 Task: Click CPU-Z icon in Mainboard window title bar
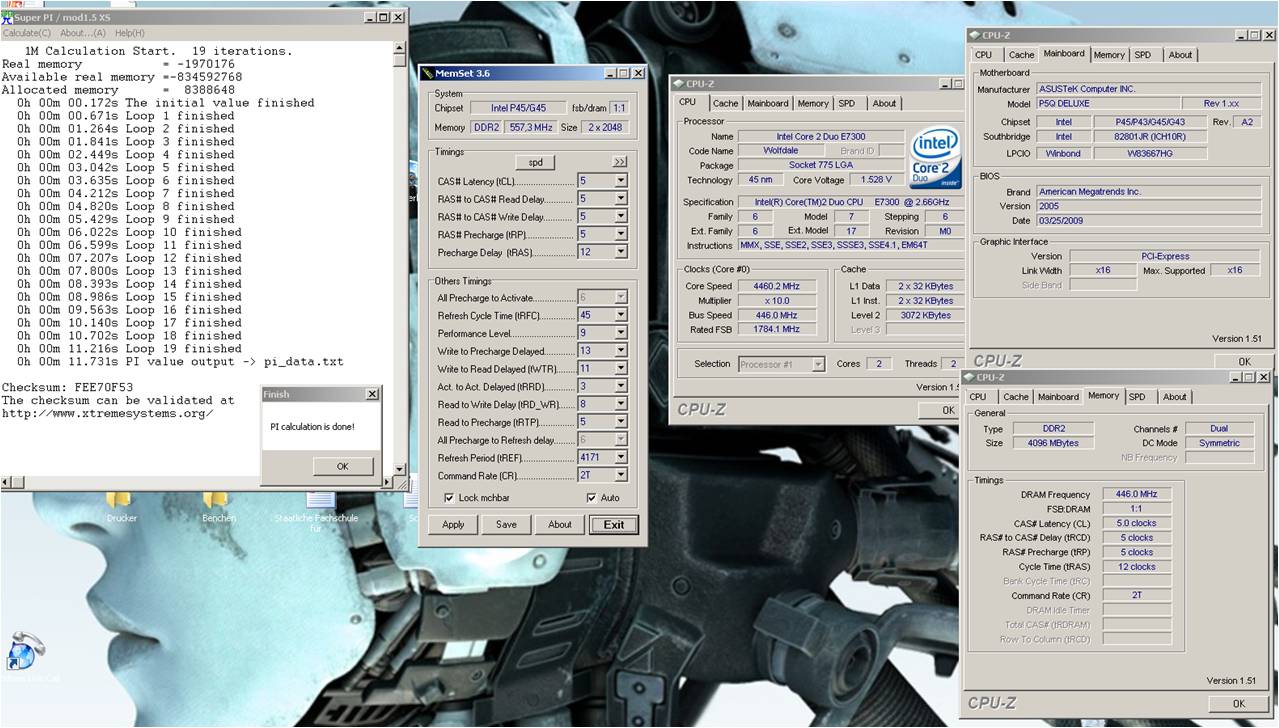(x=974, y=35)
